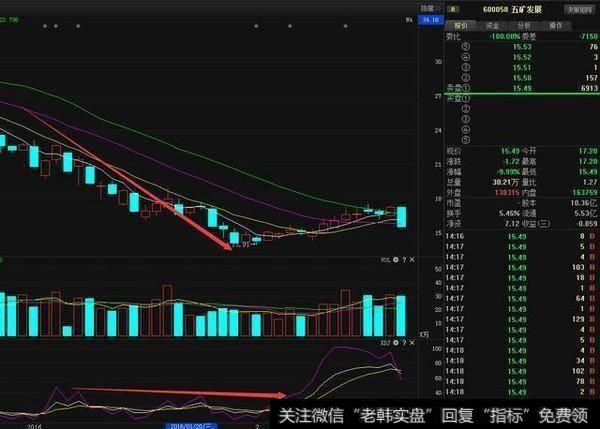Select the 操作 tab
Screen dimensions: 600x429
click(x=554, y=24)
